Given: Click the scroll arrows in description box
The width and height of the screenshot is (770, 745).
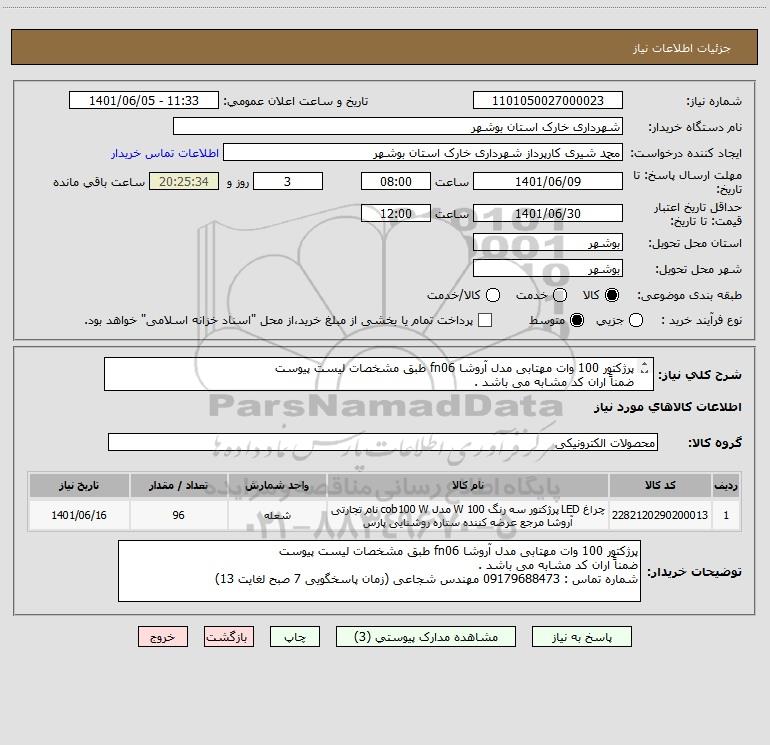Looking at the screenshot, I should tap(645, 368).
